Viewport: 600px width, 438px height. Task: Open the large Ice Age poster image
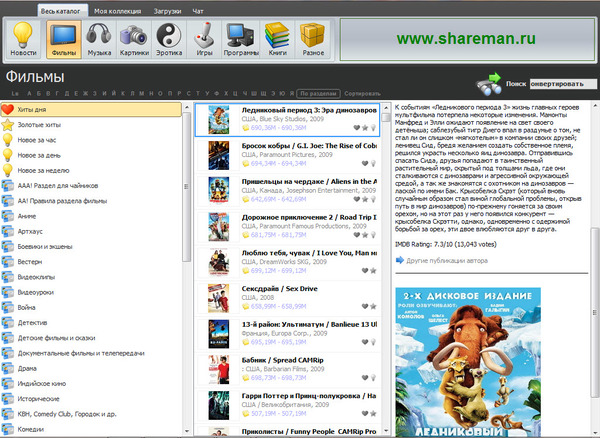pyautogui.click(x=468, y=362)
